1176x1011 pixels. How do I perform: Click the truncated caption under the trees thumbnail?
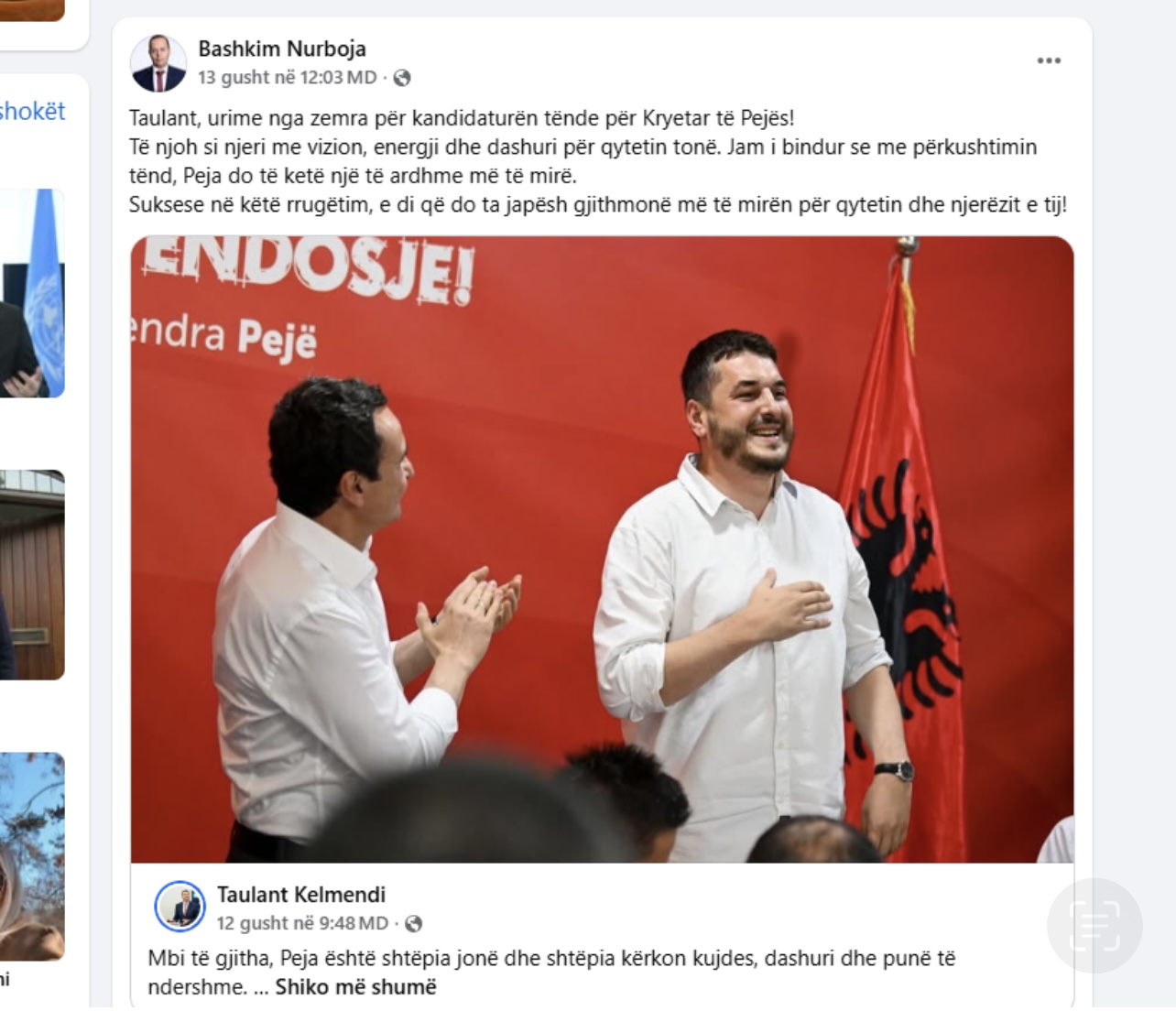coord(5,979)
